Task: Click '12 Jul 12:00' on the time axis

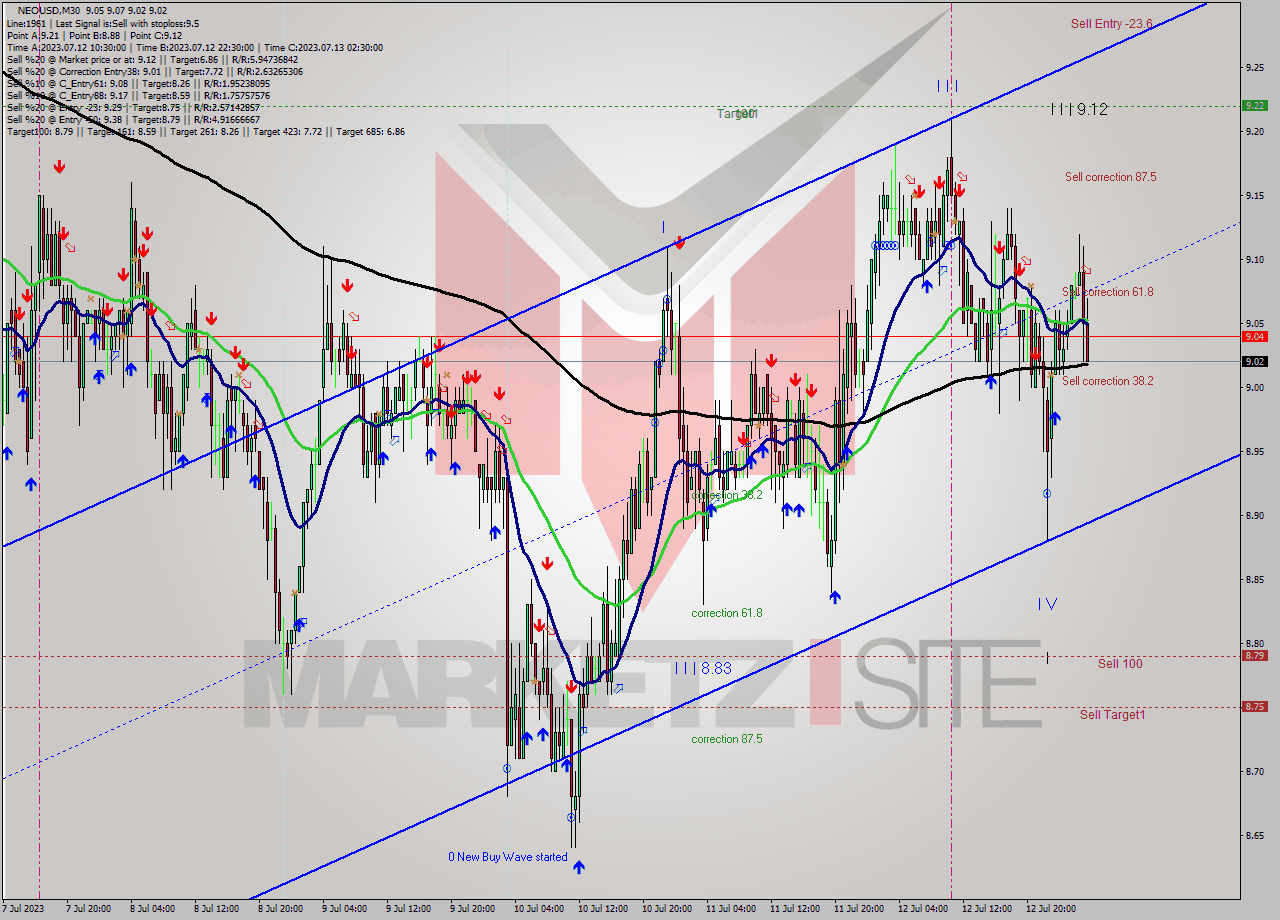Action: (x=987, y=909)
